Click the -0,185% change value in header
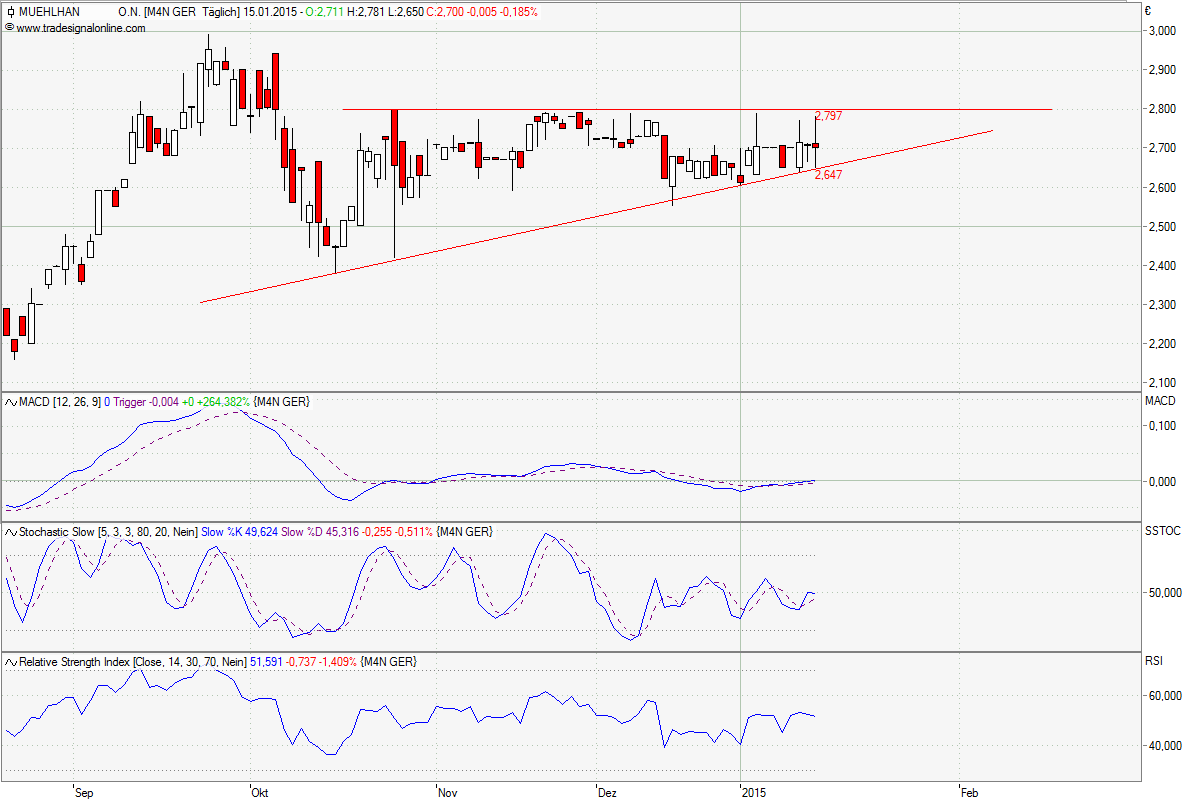Screen dimensions: 1200x800 coord(518,12)
